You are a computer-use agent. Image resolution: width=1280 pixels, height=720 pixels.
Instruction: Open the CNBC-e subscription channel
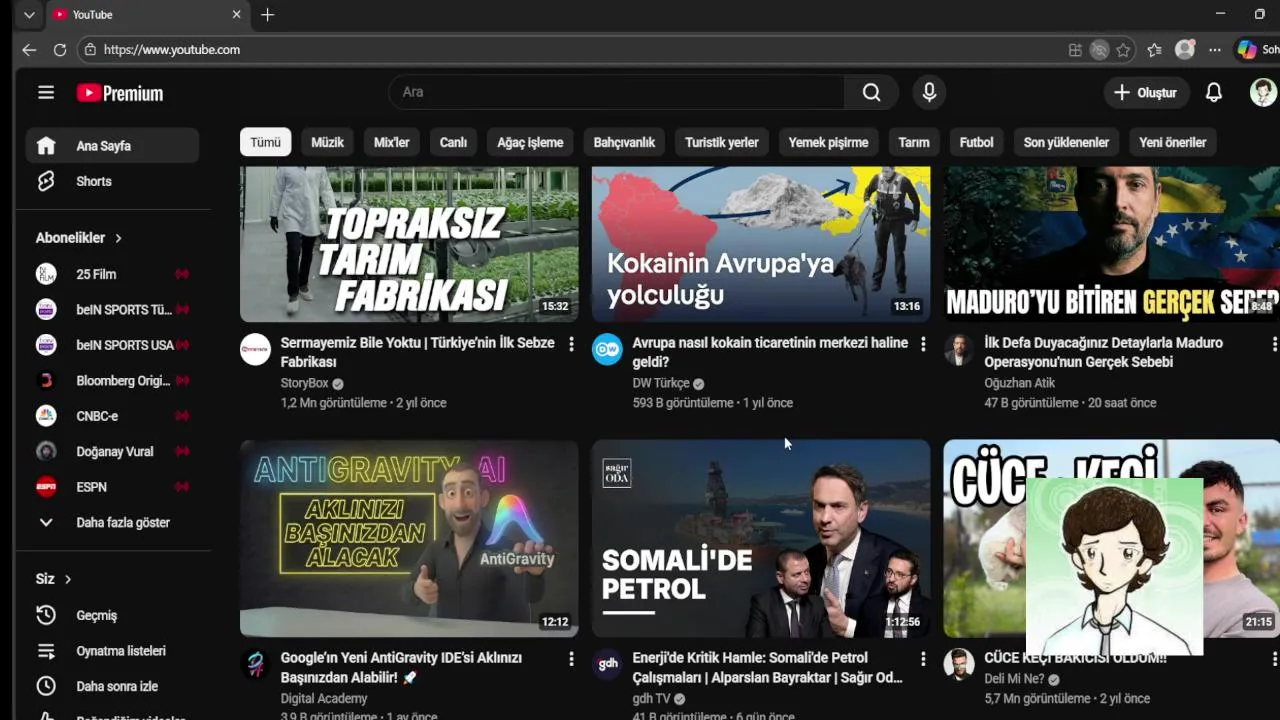112,416
